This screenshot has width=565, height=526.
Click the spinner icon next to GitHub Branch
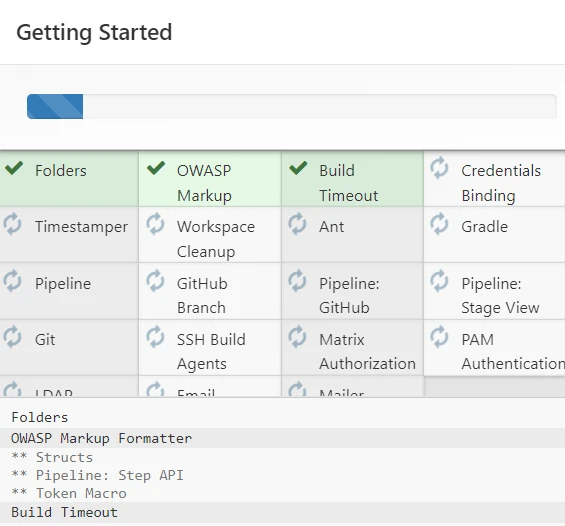(x=155, y=281)
